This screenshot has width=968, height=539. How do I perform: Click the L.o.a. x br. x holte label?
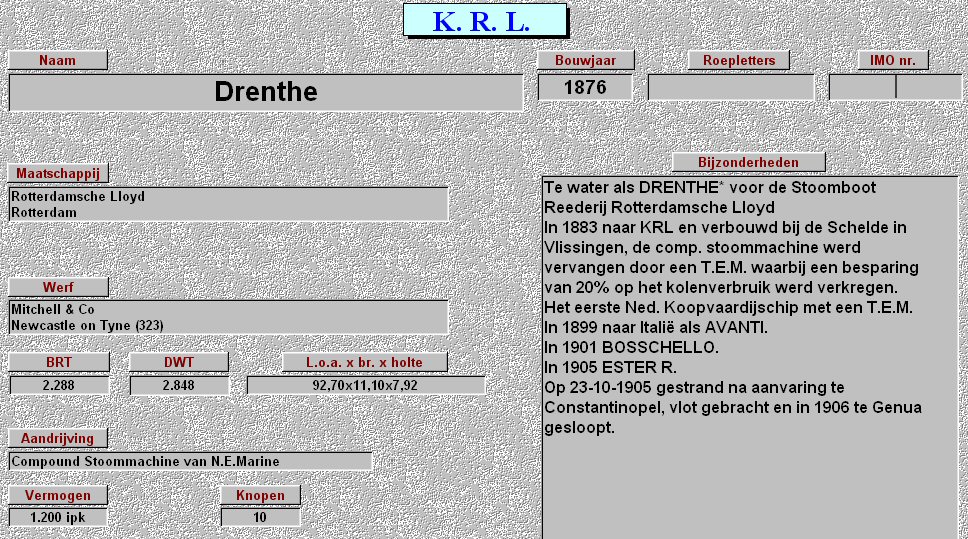pos(364,362)
